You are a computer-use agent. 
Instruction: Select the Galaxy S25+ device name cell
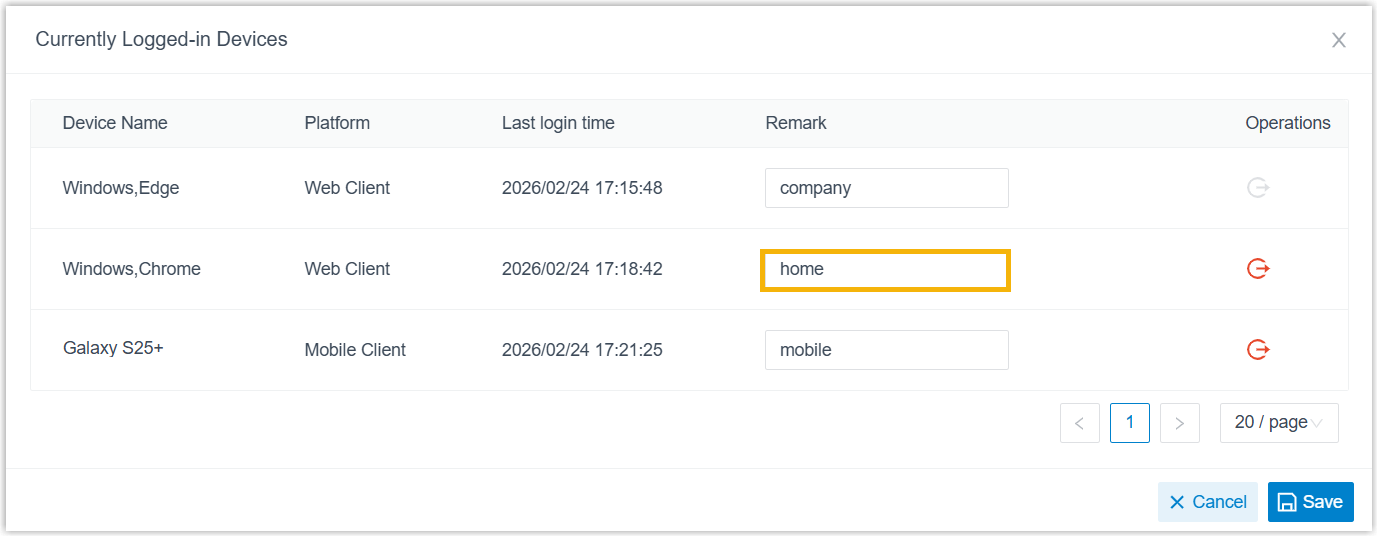[x=113, y=349]
